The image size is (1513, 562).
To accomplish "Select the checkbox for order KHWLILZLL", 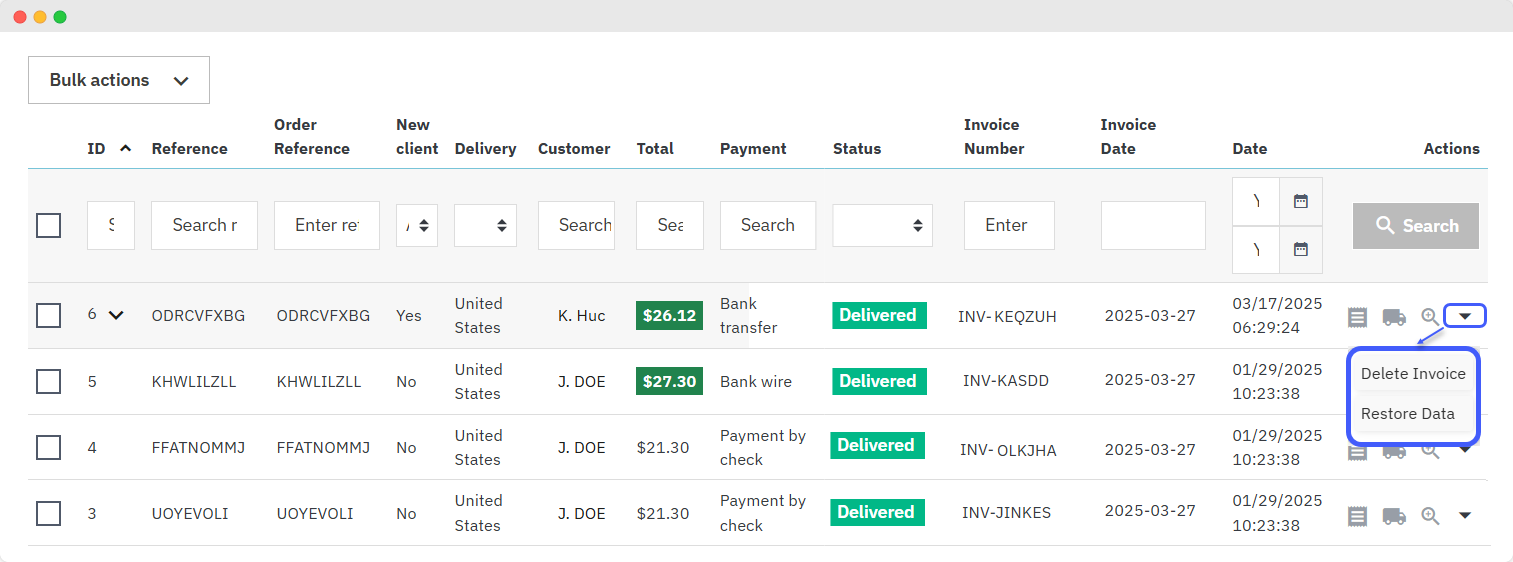I will point(48,381).
